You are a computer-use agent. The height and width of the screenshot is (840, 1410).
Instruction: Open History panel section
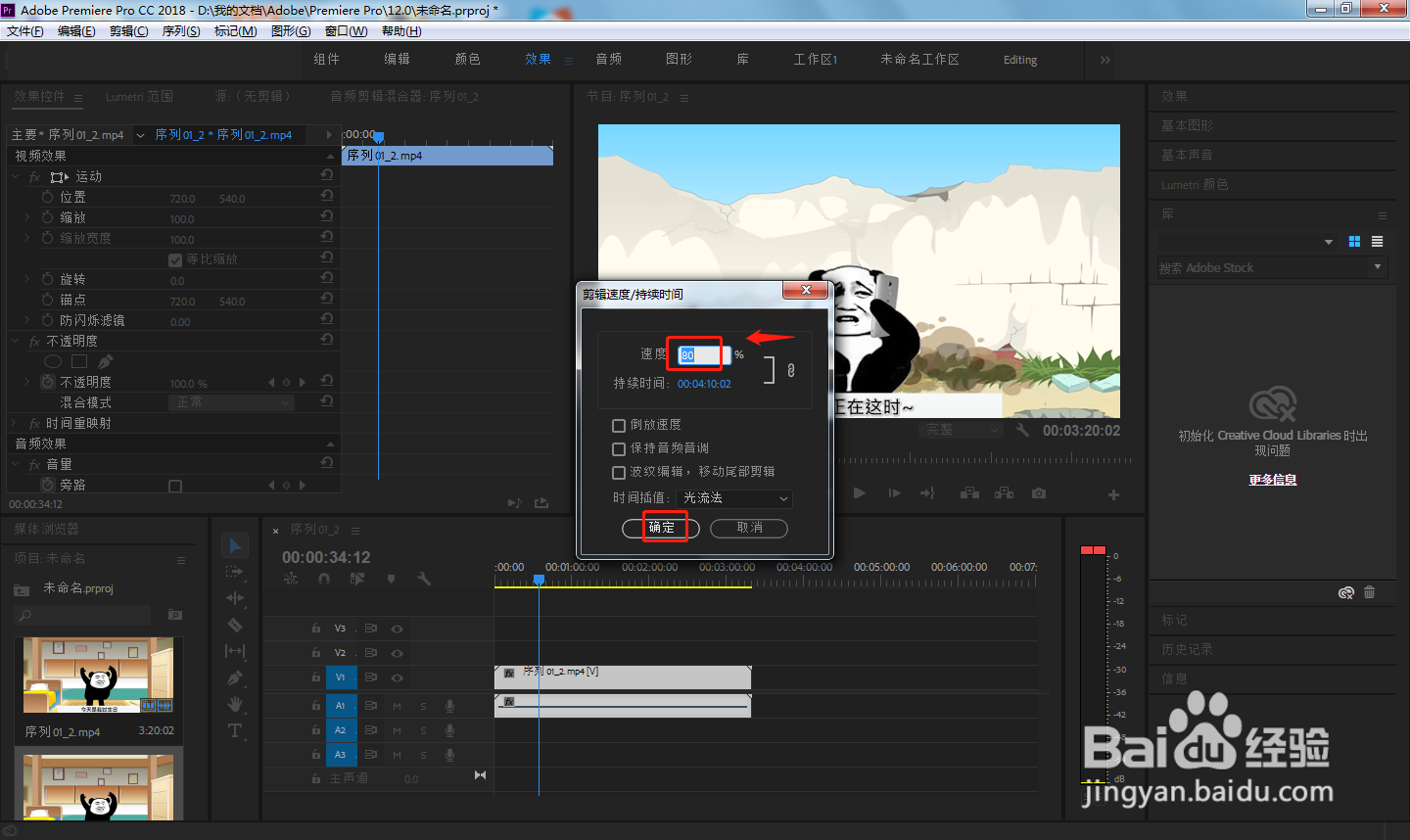[x=1187, y=650]
